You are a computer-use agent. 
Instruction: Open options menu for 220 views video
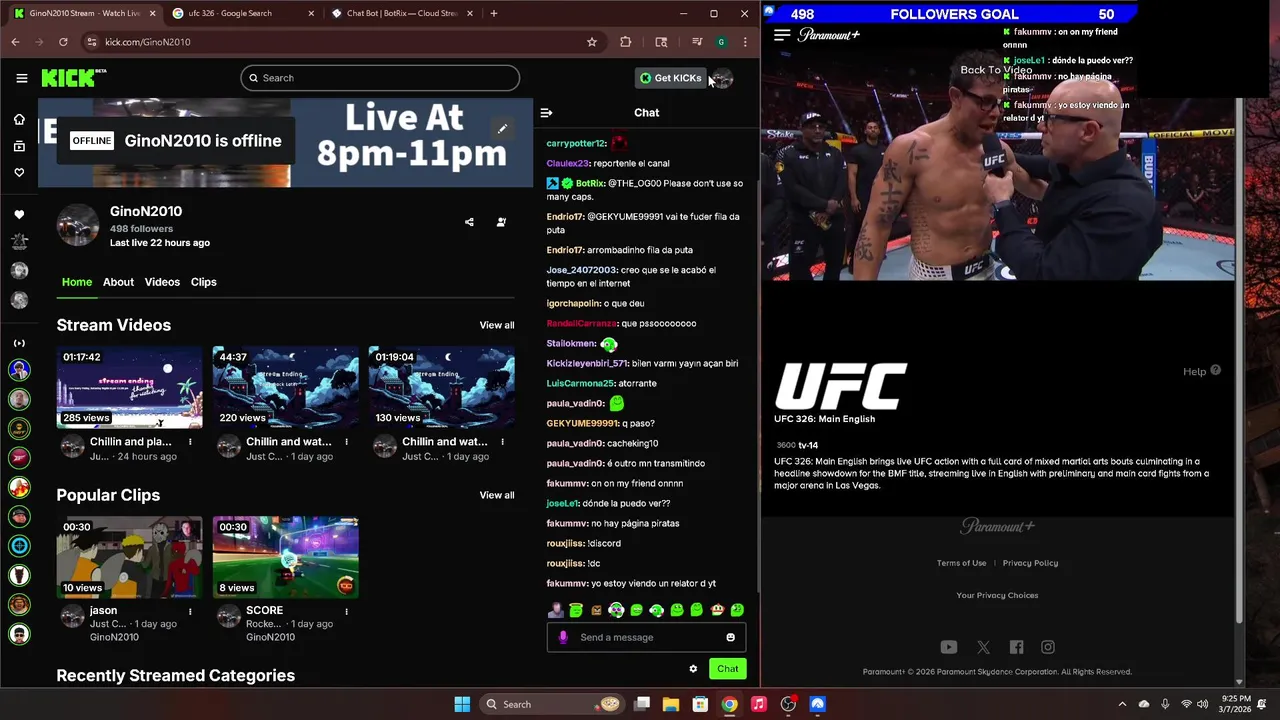(346, 441)
